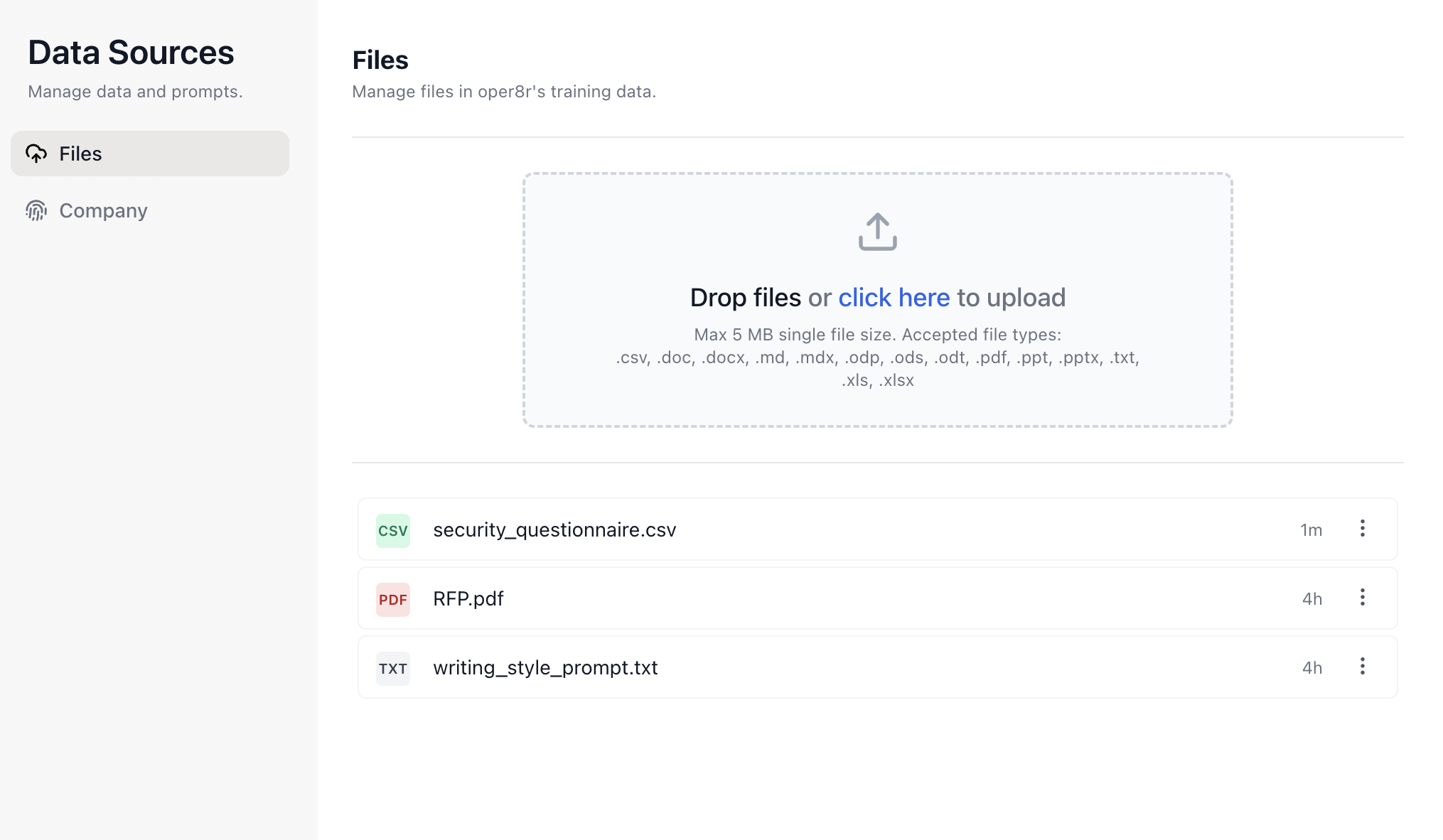
Task: Click the fingerprint Company icon
Action: (36, 210)
